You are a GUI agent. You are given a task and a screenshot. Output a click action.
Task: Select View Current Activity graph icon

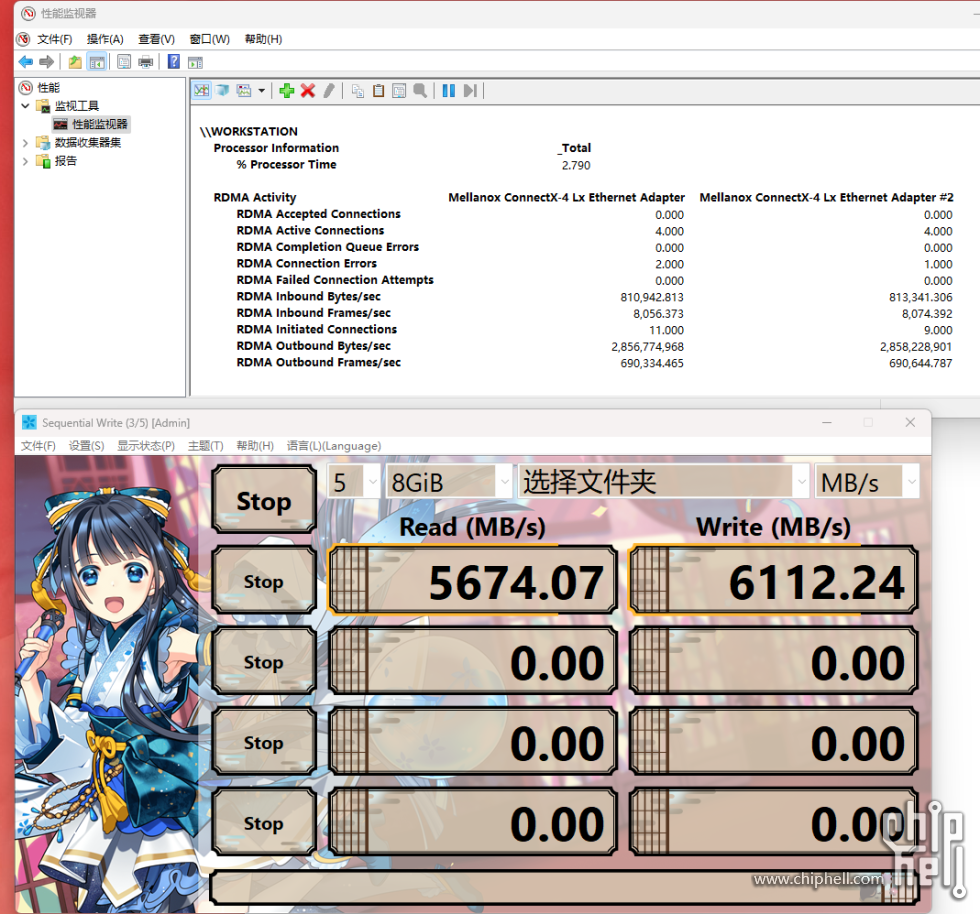[201, 91]
